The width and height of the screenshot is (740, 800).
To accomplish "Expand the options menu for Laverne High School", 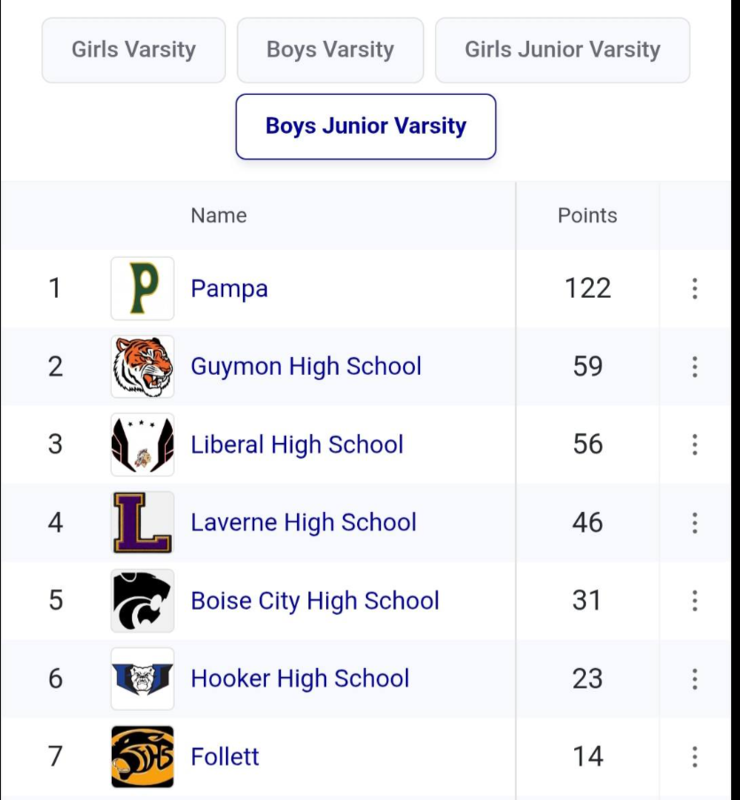I will click(694, 523).
